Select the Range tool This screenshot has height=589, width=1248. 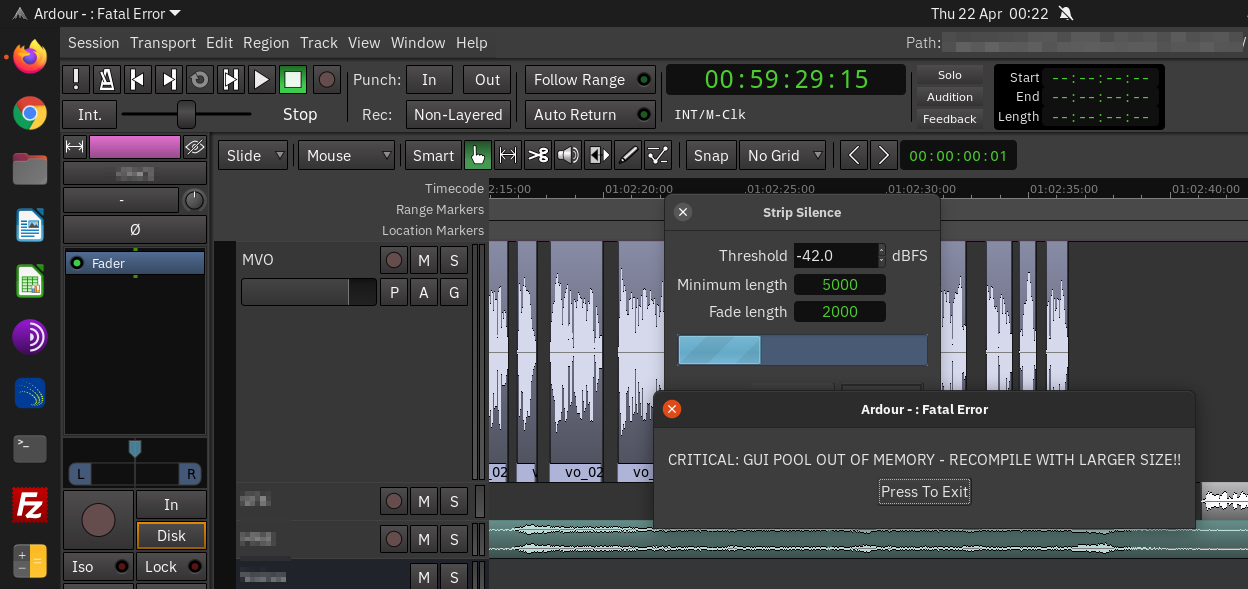point(508,155)
